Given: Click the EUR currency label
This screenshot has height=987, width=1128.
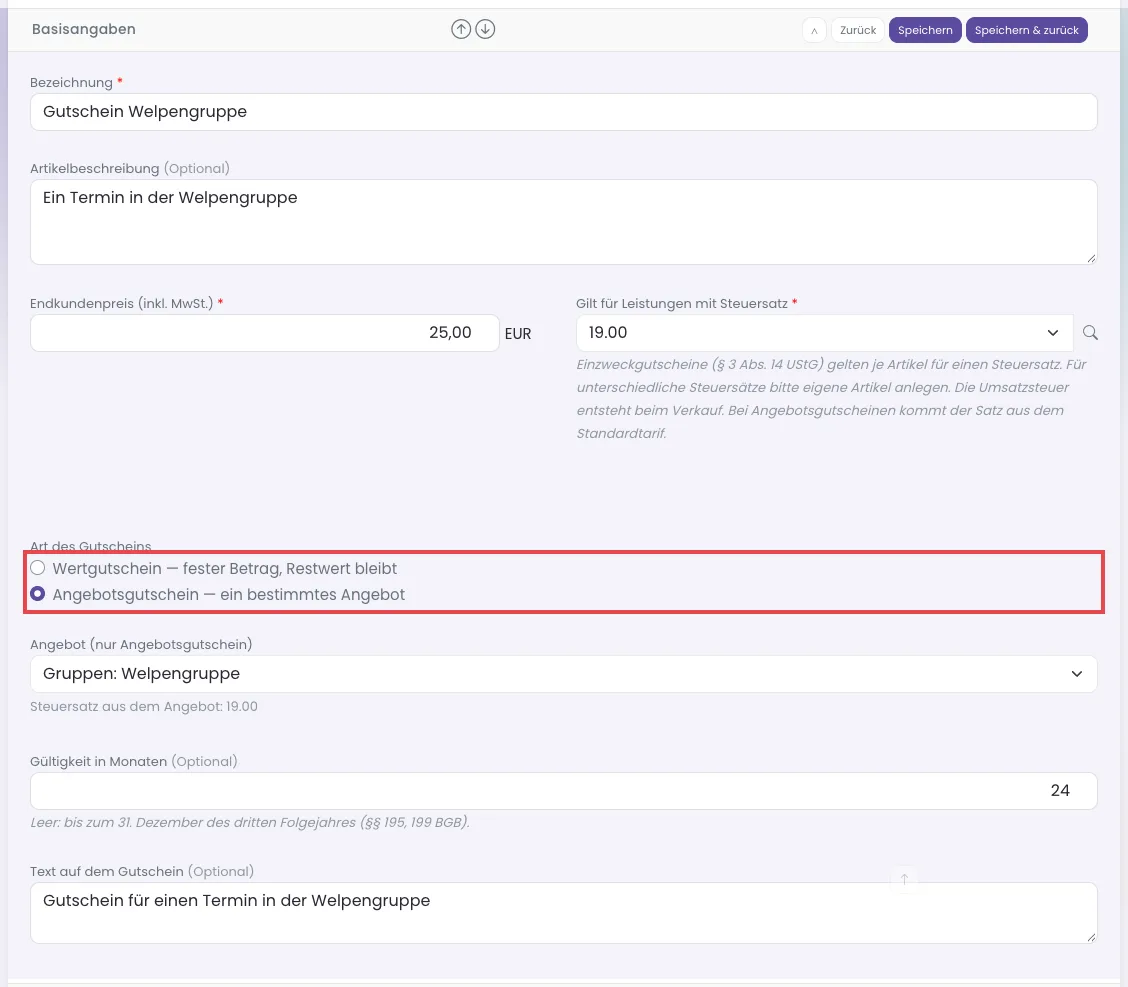Looking at the screenshot, I should tap(518, 334).
